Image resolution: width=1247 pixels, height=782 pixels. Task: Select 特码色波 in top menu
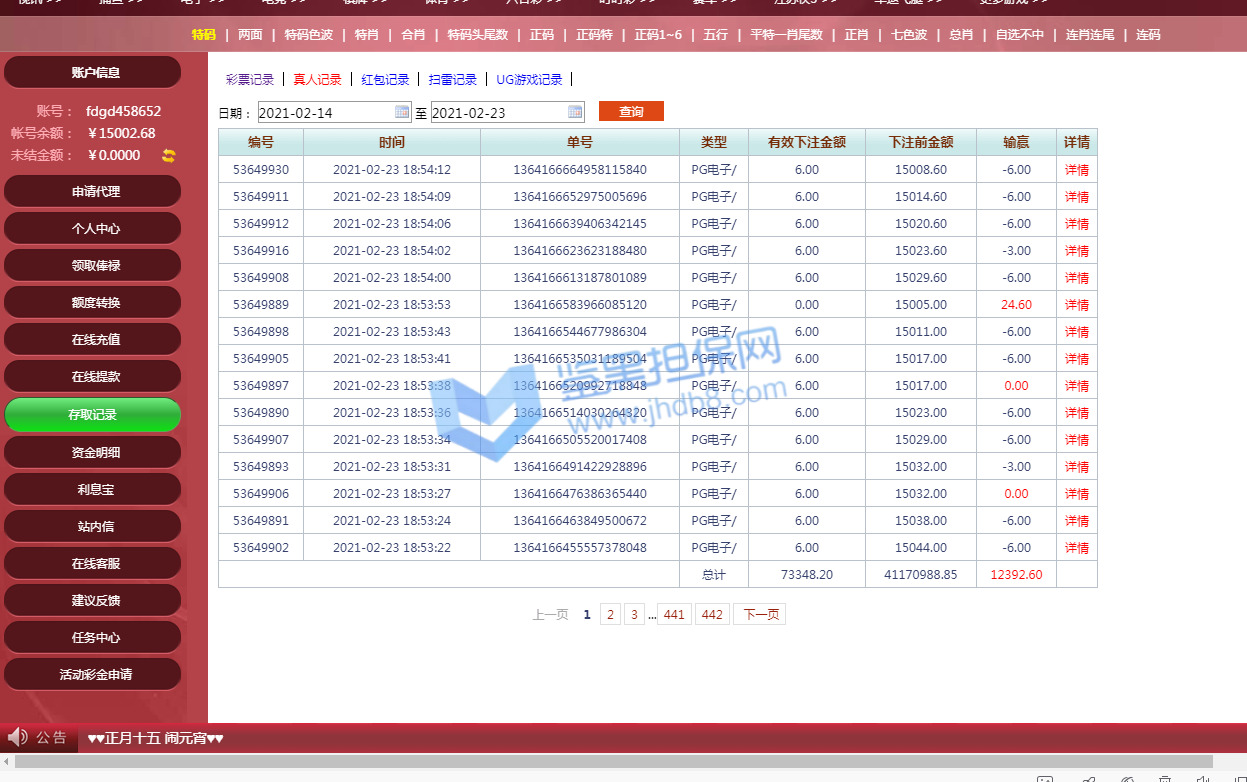pos(308,35)
